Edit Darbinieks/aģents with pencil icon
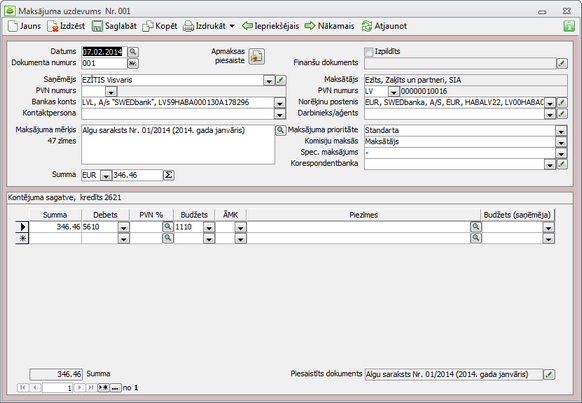 coord(562,113)
